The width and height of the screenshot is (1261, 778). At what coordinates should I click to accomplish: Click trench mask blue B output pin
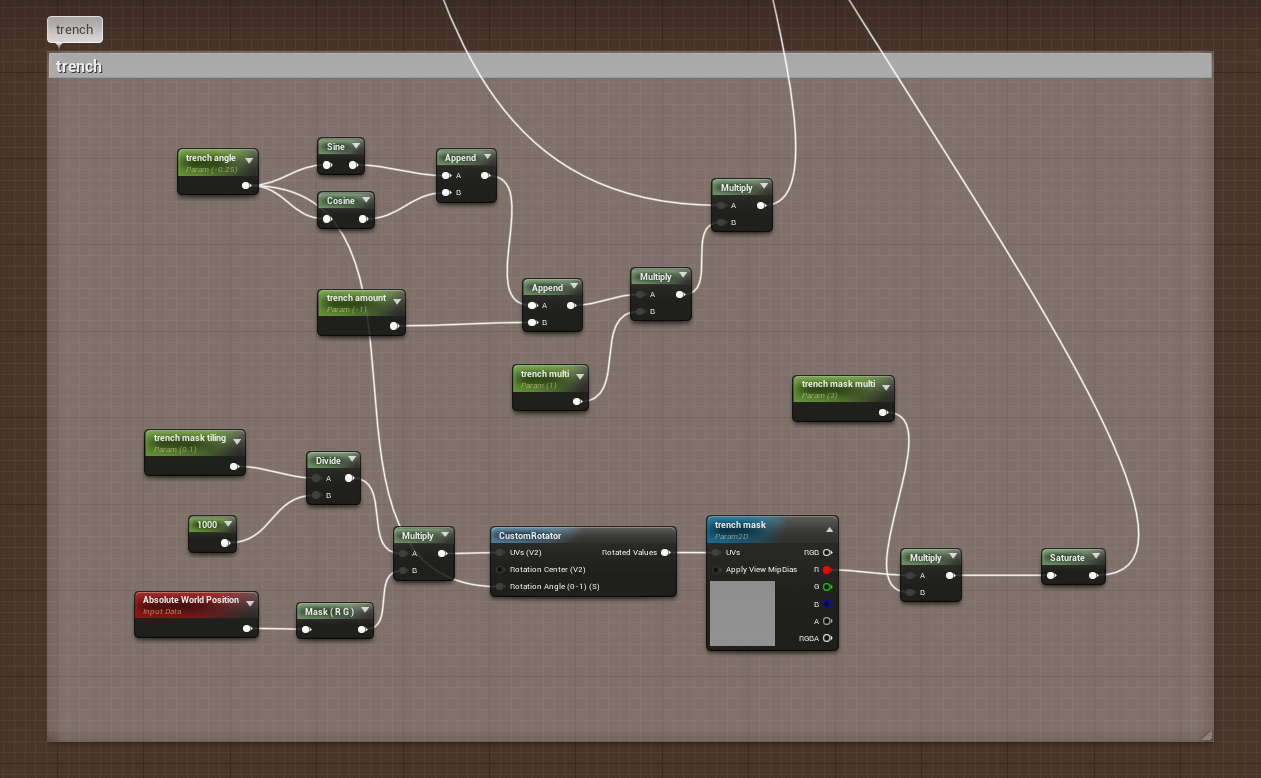[827, 604]
